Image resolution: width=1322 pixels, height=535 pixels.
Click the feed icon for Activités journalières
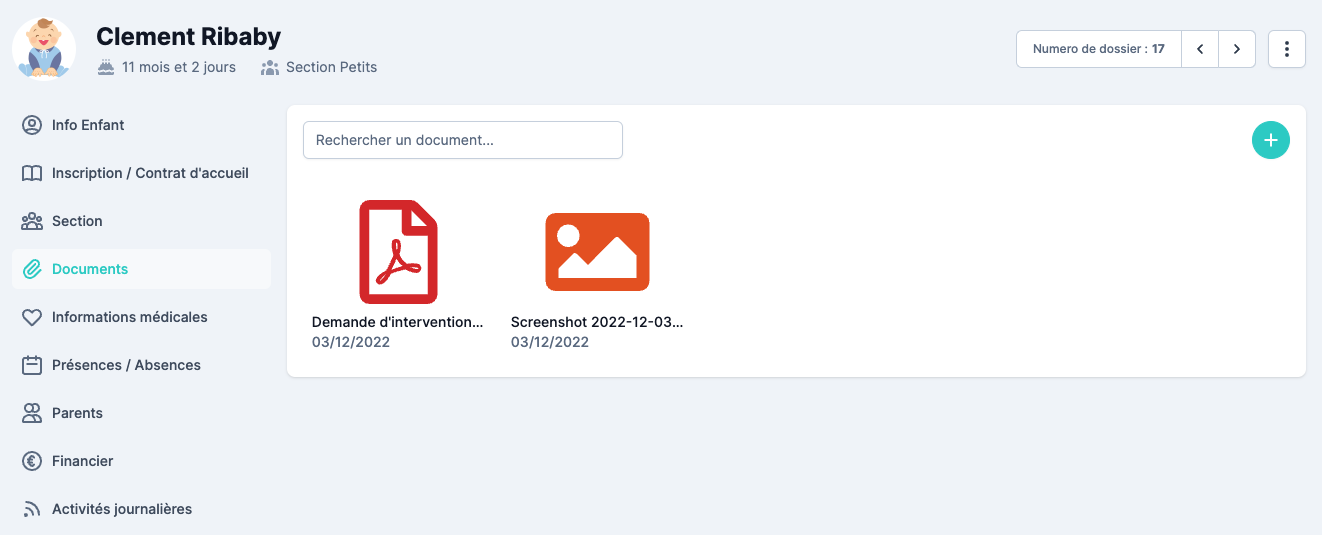click(x=32, y=509)
